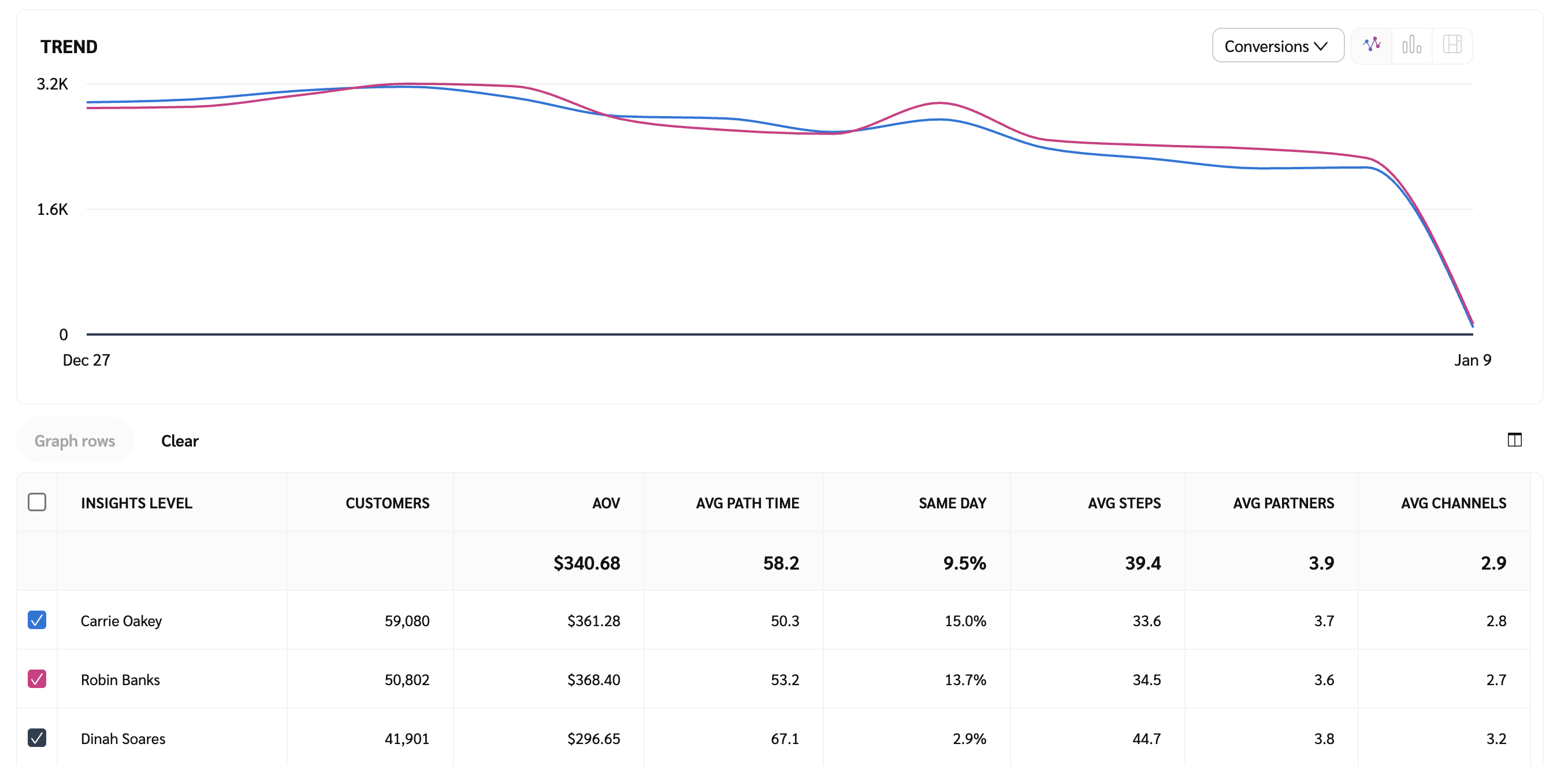Sort by Avg Path Time column

click(x=747, y=503)
